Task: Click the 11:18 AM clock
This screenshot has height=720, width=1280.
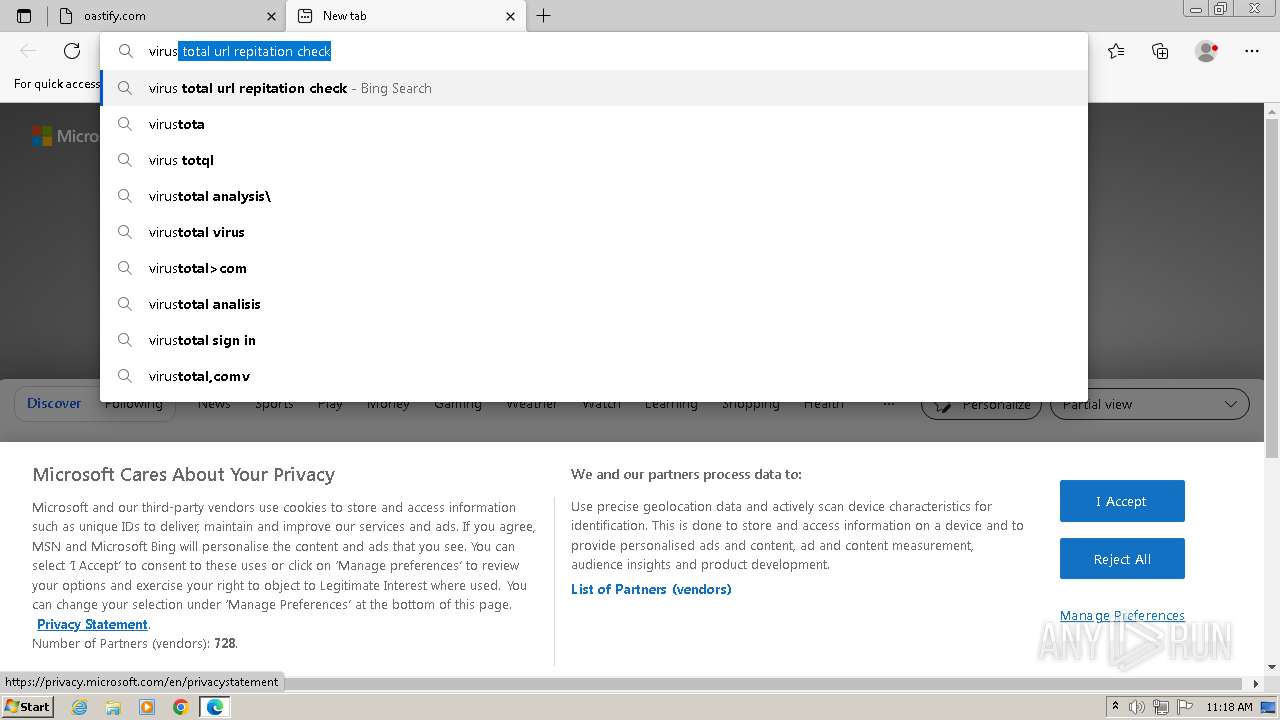Action: point(1229,707)
